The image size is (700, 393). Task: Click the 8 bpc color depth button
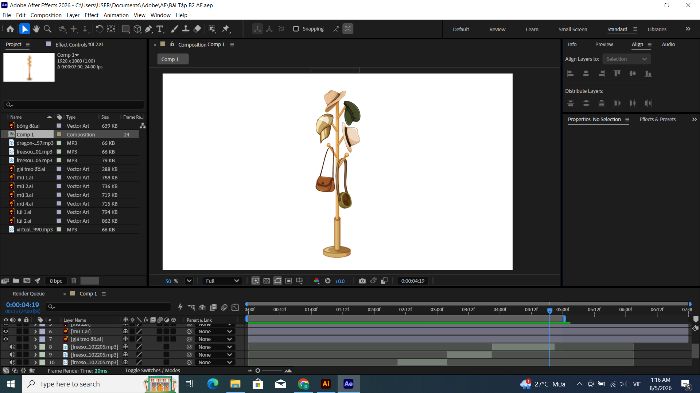(56, 281)
